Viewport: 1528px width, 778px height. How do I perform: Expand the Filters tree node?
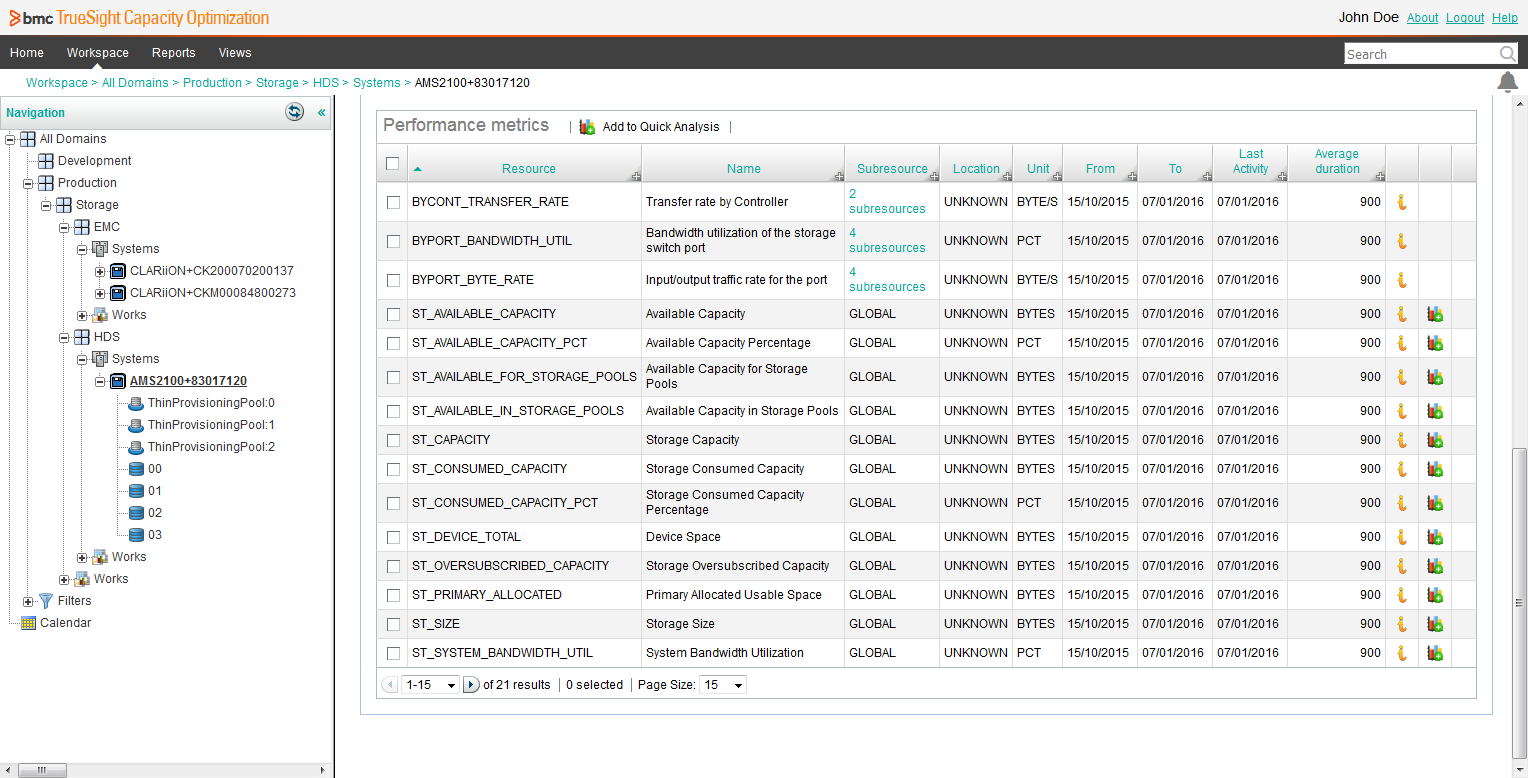(x=28, y=601)
